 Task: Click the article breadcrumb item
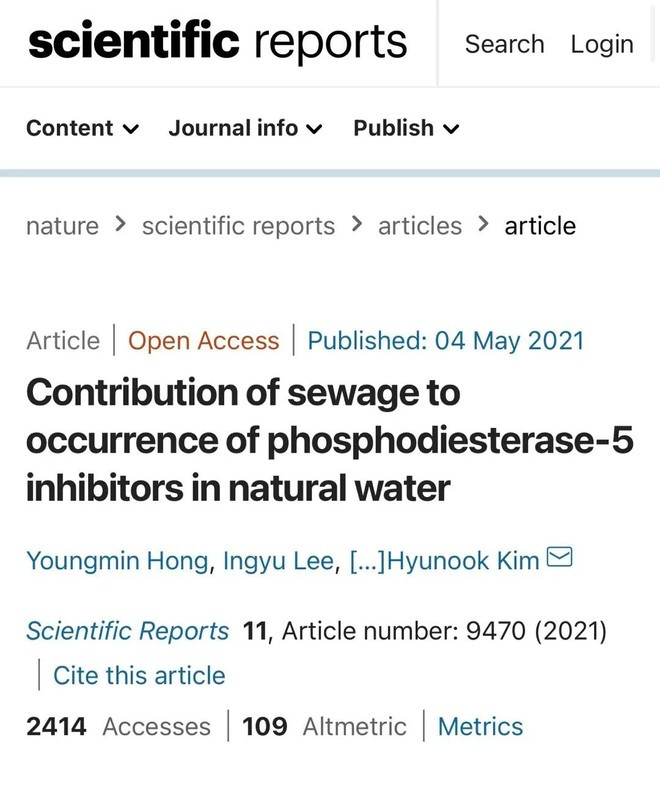pos(540,226)
